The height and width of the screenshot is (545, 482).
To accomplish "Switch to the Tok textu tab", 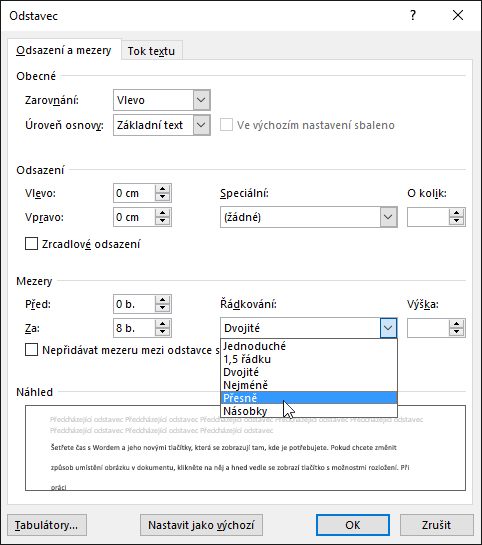I will pos(152,51).
